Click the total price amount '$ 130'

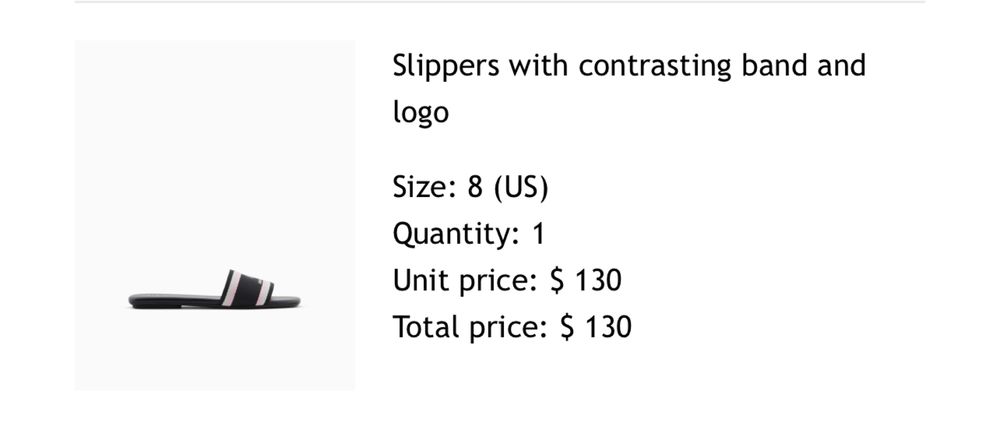click(x=596, y=327)
